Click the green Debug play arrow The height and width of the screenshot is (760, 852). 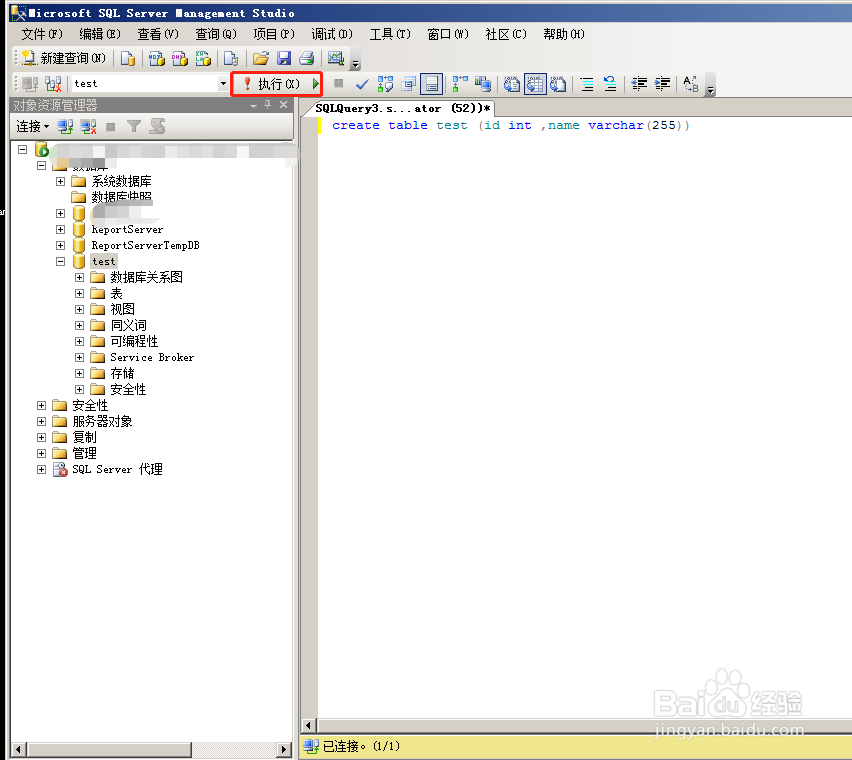[315, 84]
